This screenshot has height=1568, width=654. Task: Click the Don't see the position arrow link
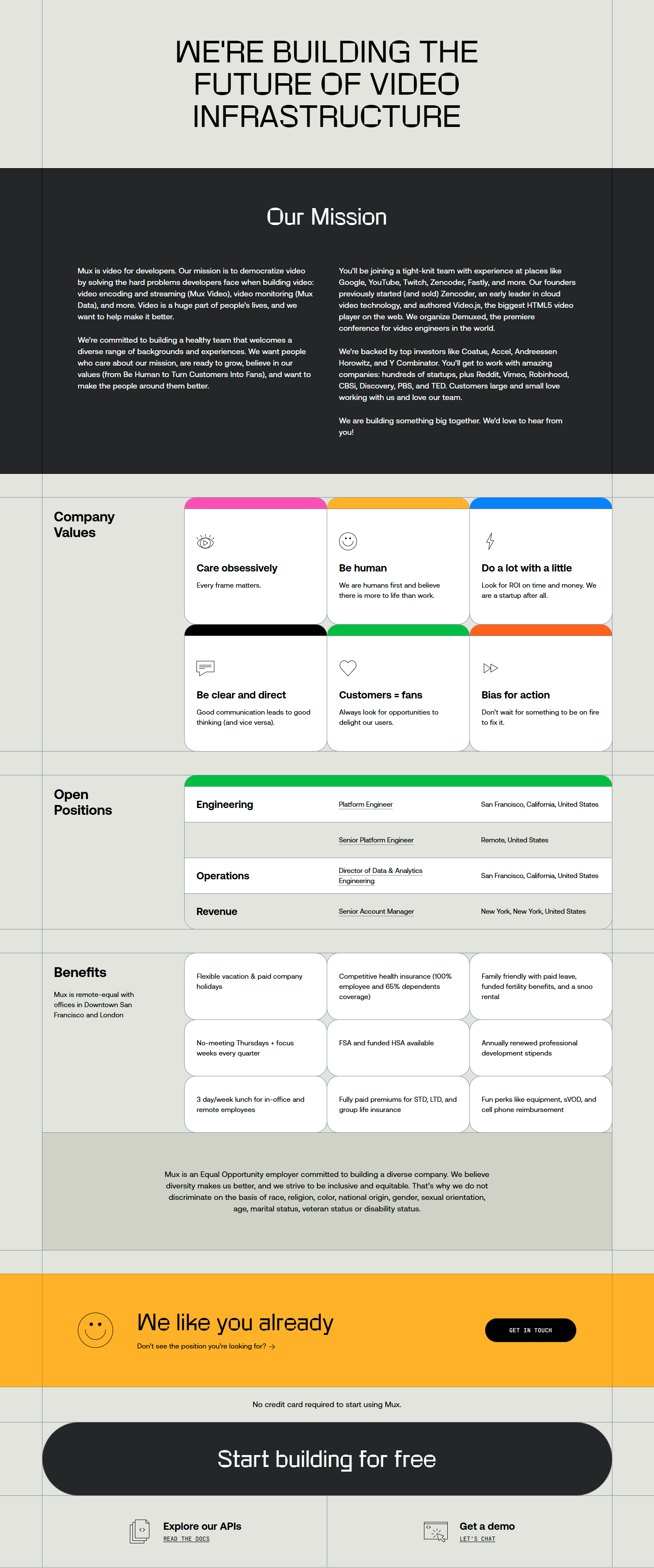click(206, 1346)
